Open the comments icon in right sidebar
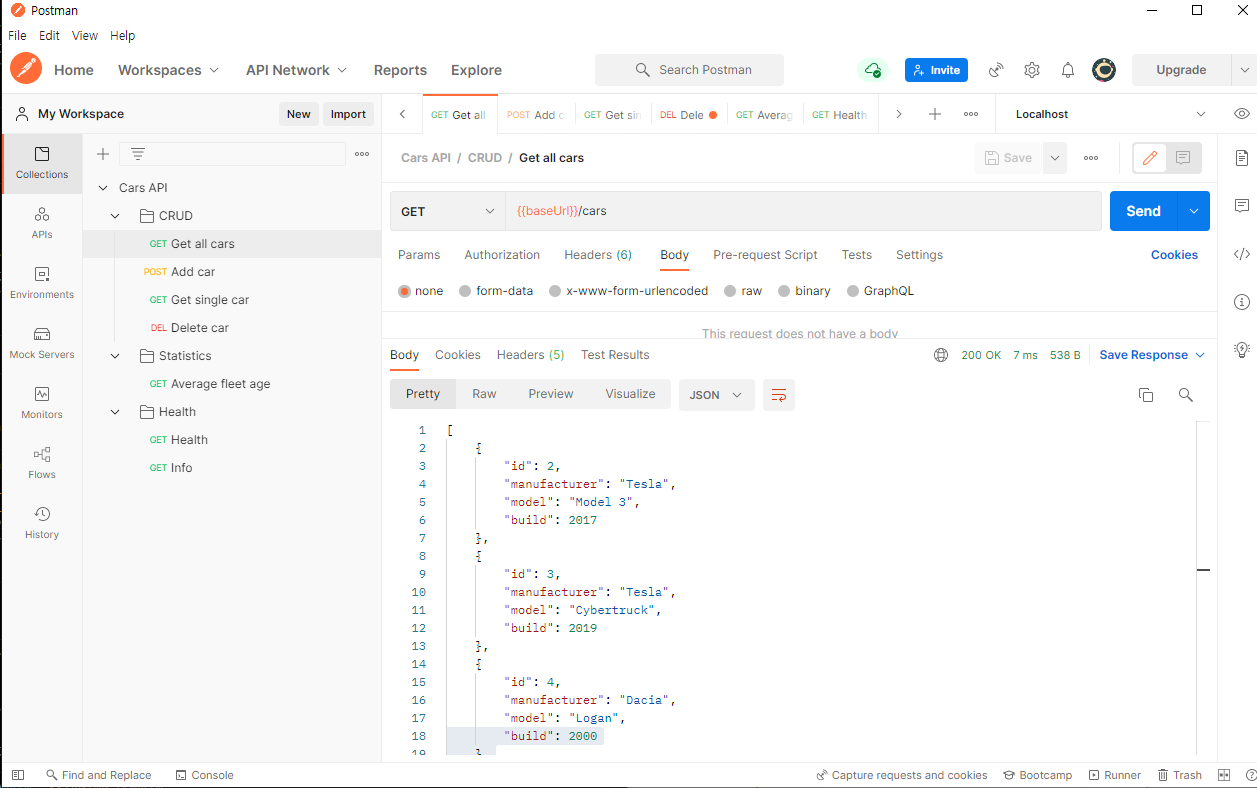Viewport: 1257px width, 788px height. pos(1242,206)
